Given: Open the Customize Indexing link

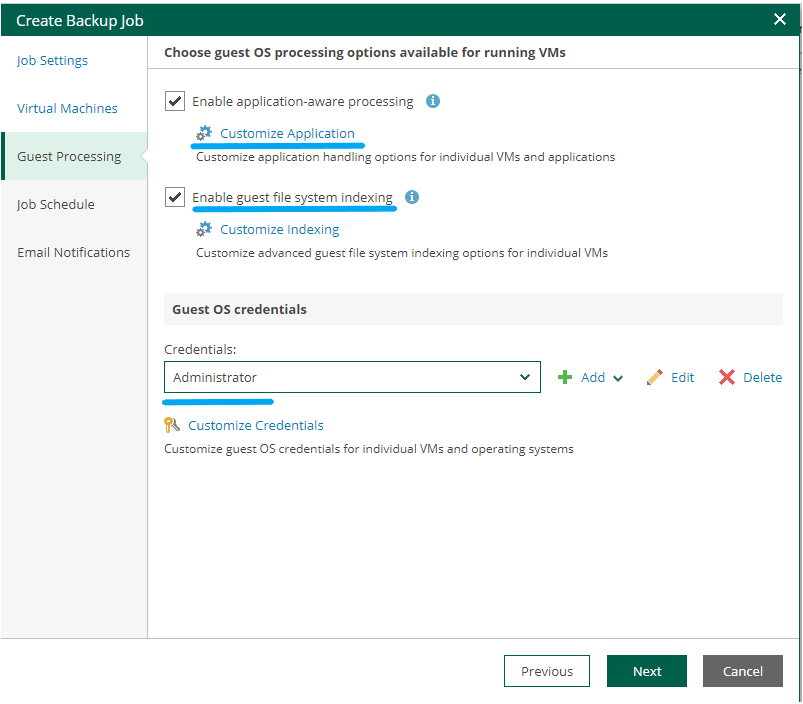Looking at the screenshot, I should 280,229.
